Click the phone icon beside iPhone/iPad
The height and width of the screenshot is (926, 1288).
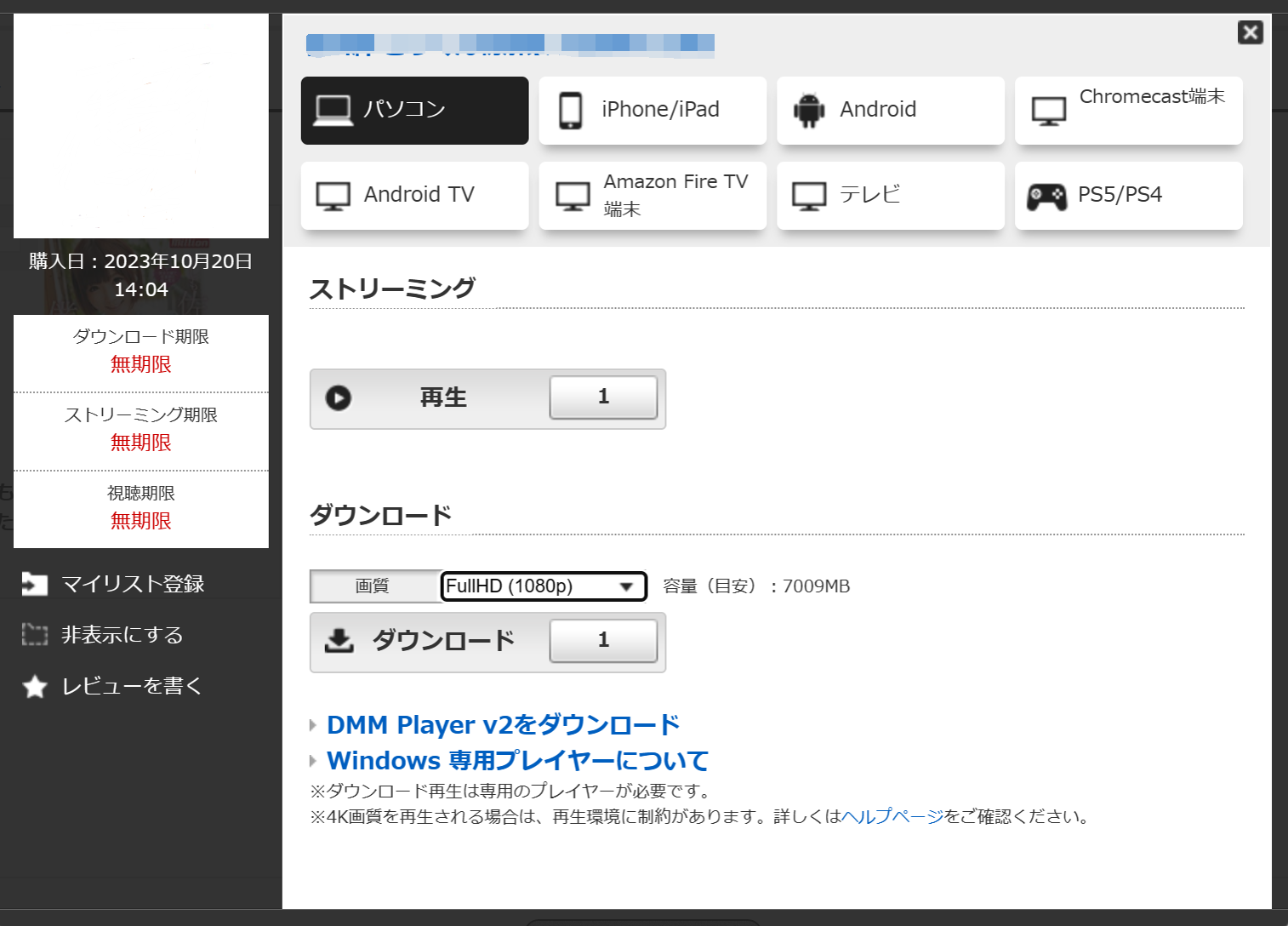[571, 111]
